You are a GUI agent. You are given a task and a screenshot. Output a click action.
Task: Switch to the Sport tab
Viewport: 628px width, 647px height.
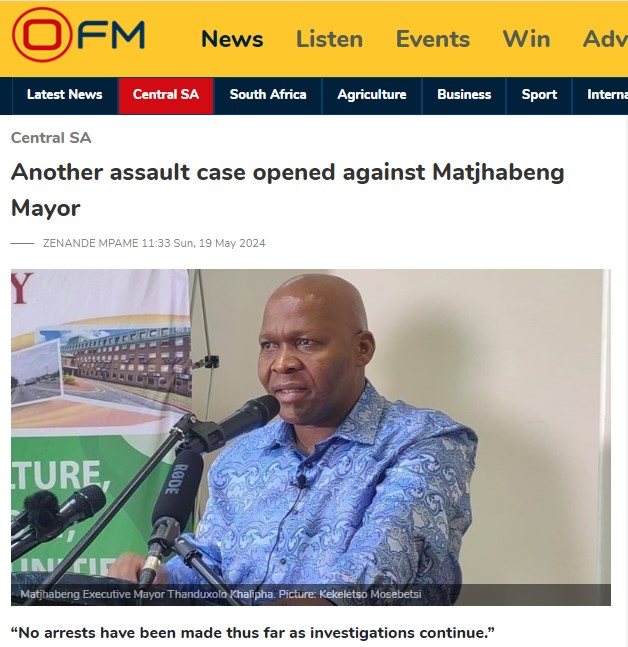[539, 95]
